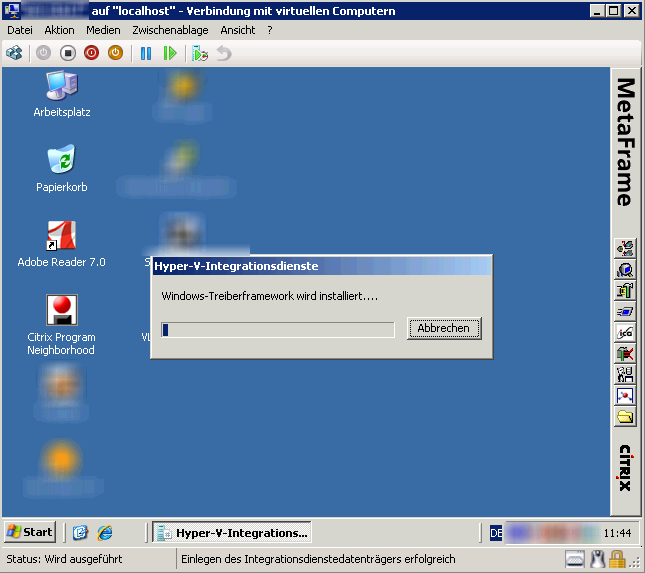Open the Ansicht menu
The image size is (645, 573).
click(x=238, y=30)
